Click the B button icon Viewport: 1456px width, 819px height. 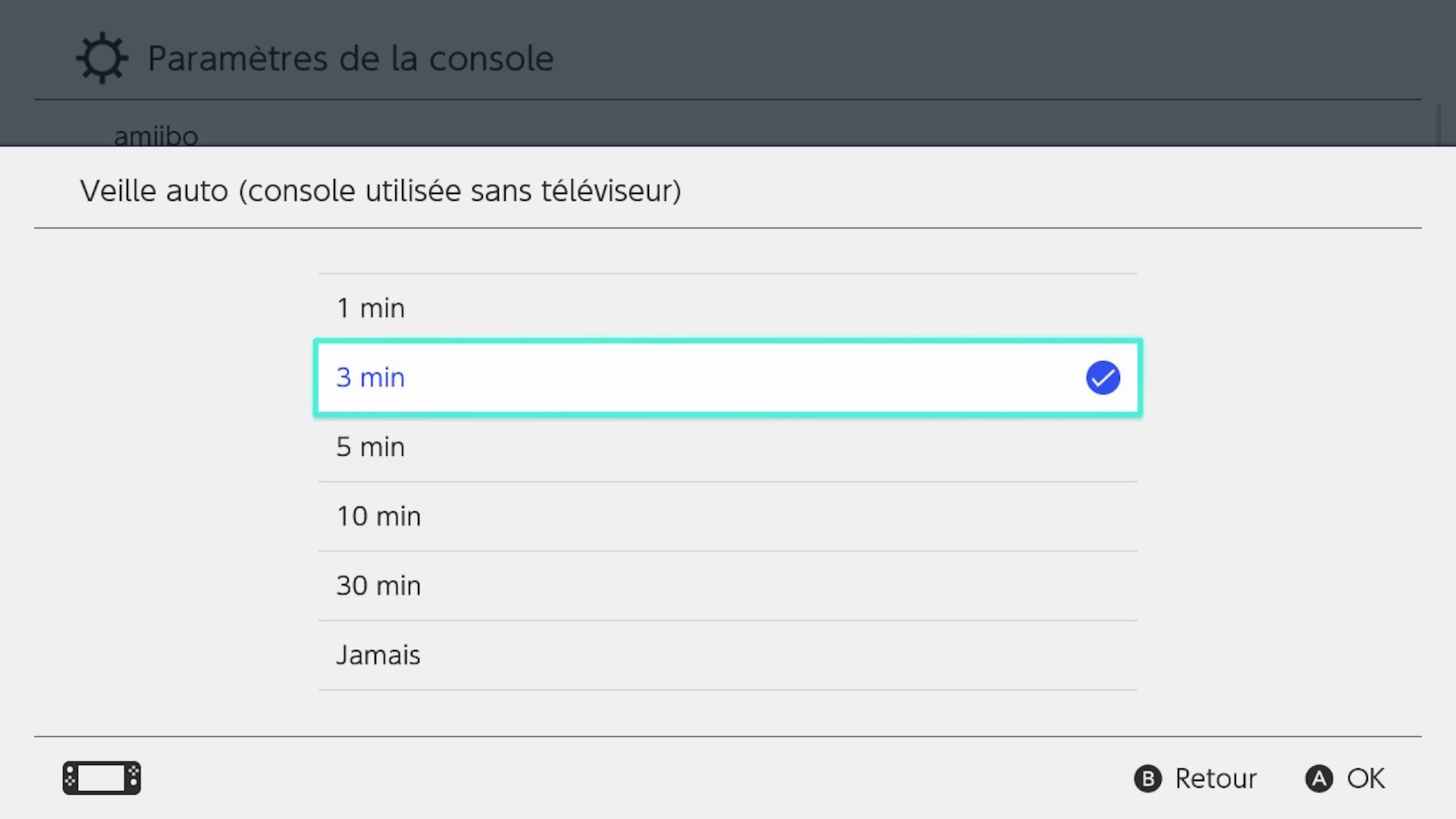[x=1147, y=779]
